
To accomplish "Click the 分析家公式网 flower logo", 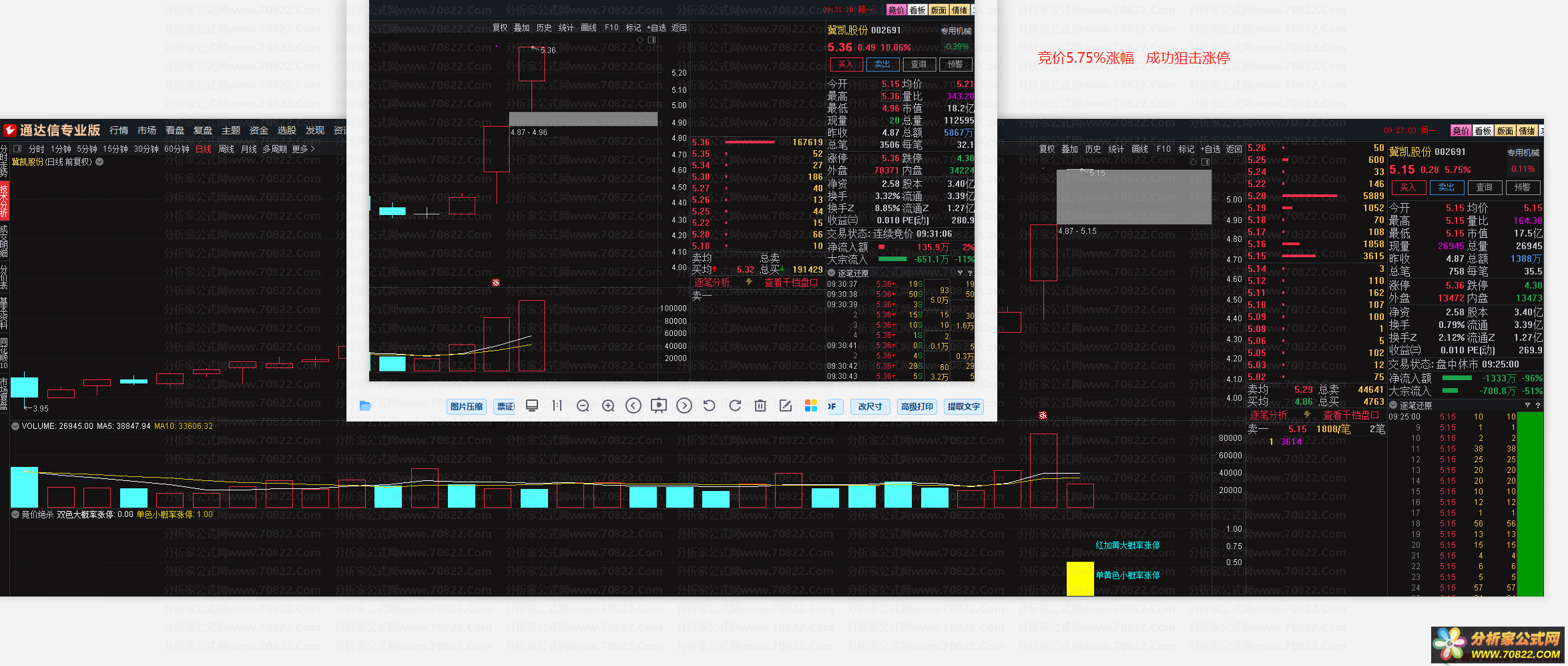I will (x=1449, y=645).
